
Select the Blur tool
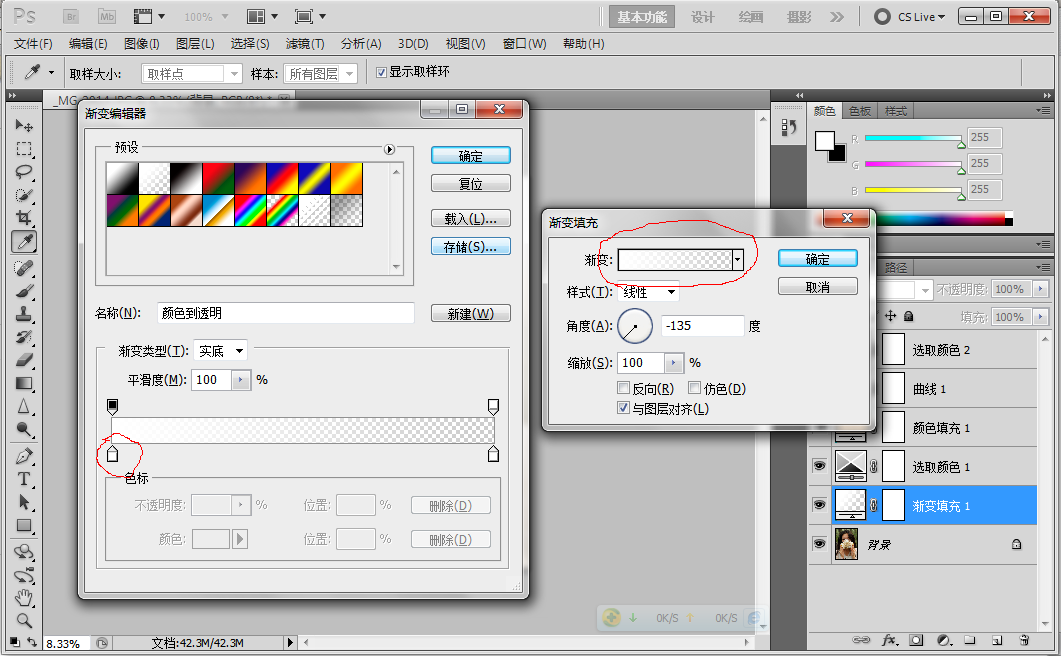pyautogui.click(x=24, y=406)
